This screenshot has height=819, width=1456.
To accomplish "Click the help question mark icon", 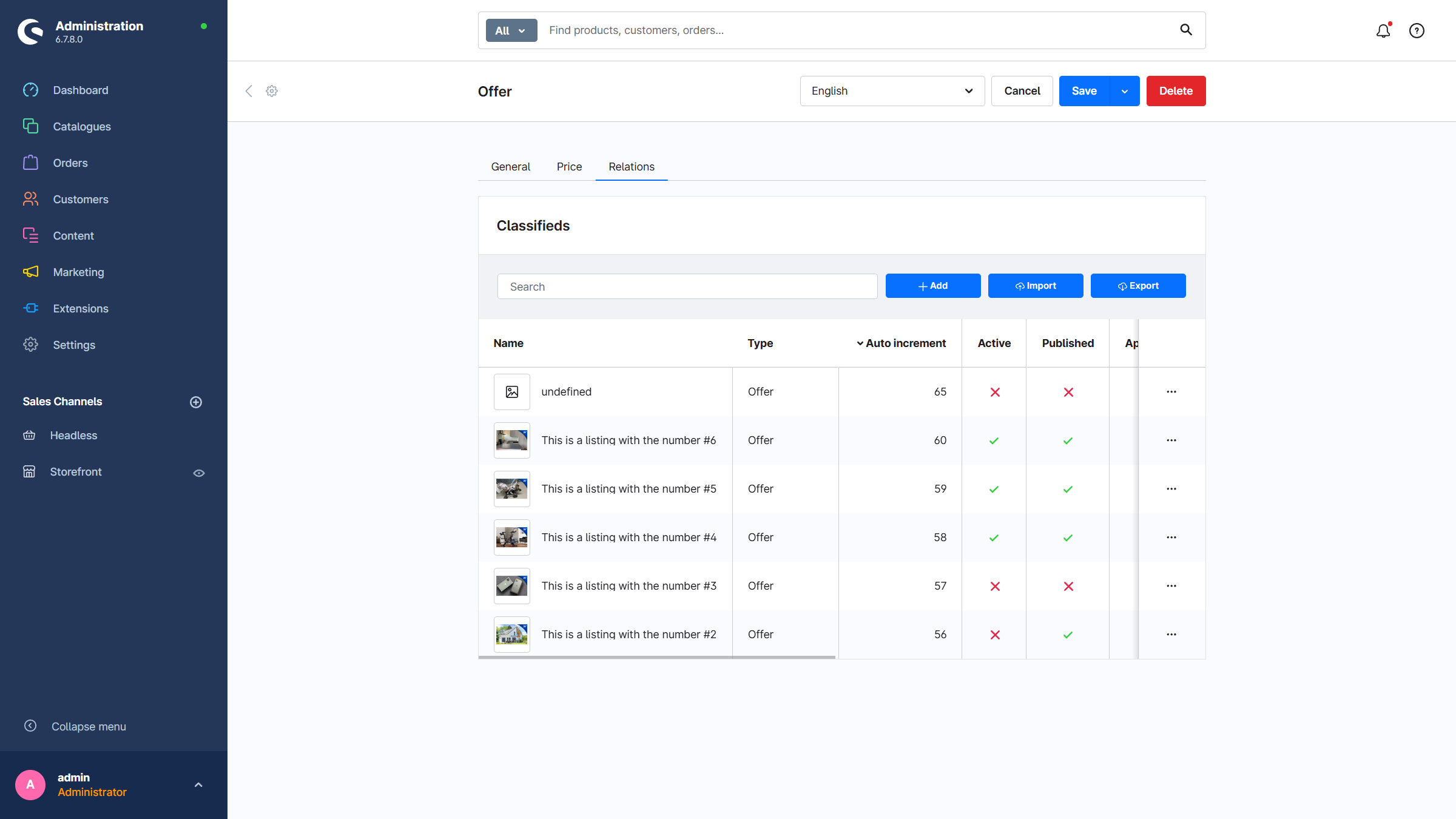I will [1417, 30].
